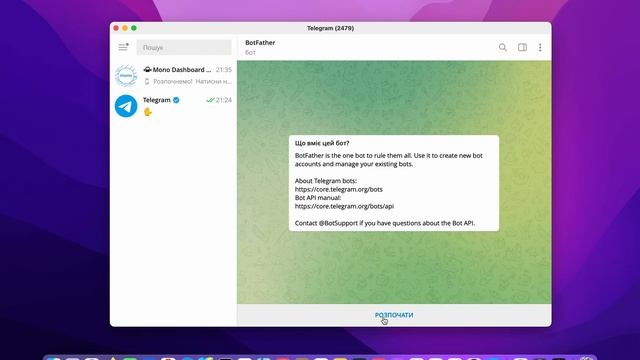Click the 'Що вміє цей бот?' heading

tap(322, 143)
